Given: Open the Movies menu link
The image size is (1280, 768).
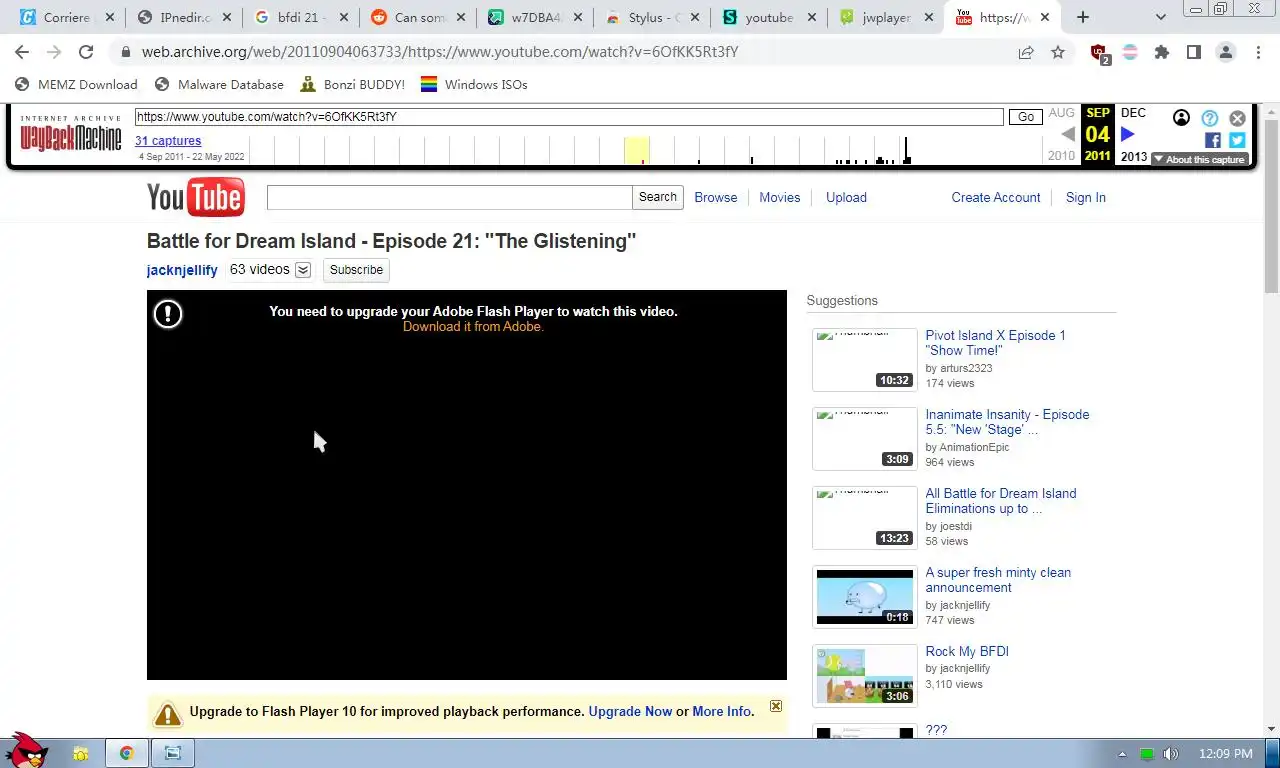Looking at the screenshot, I should click(780, 197).
